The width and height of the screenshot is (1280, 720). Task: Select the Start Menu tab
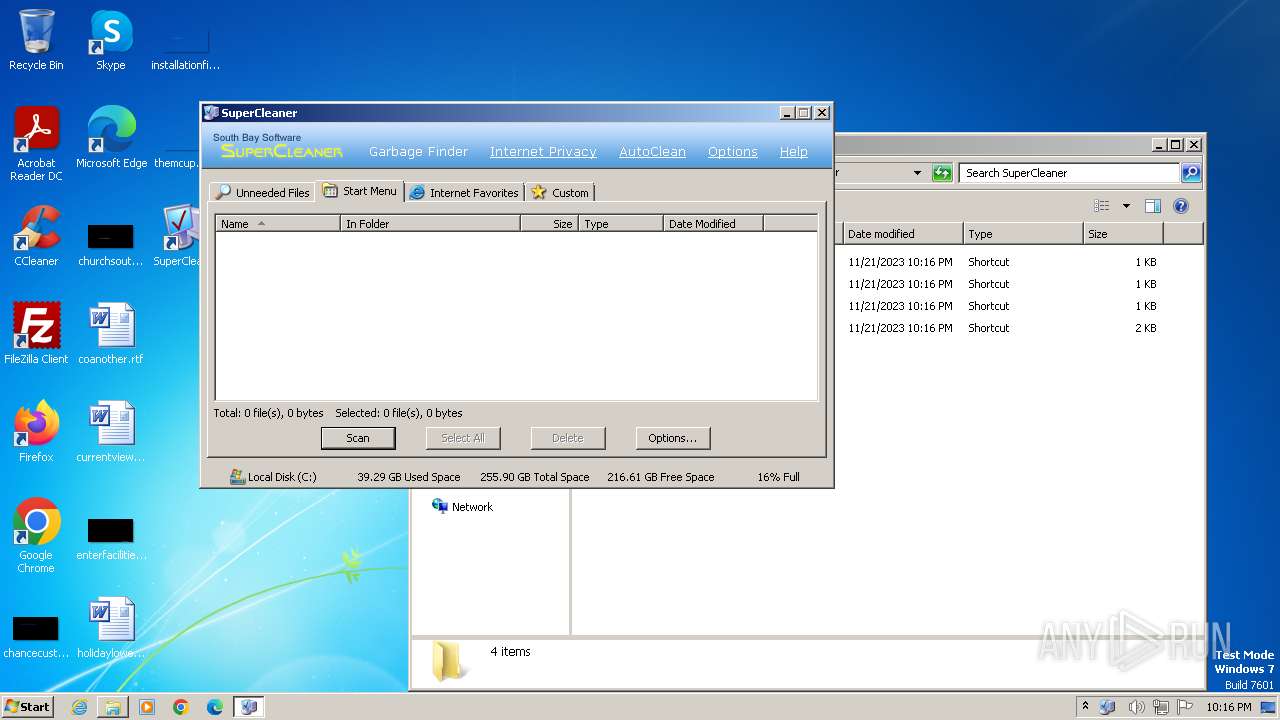(360, 191)
